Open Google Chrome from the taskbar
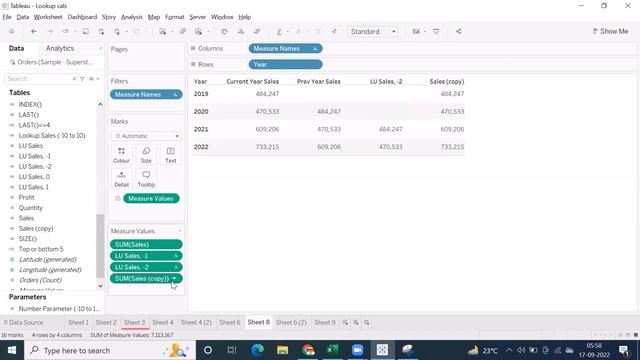The height and width of the screenshot is (360, 640). 308,350
